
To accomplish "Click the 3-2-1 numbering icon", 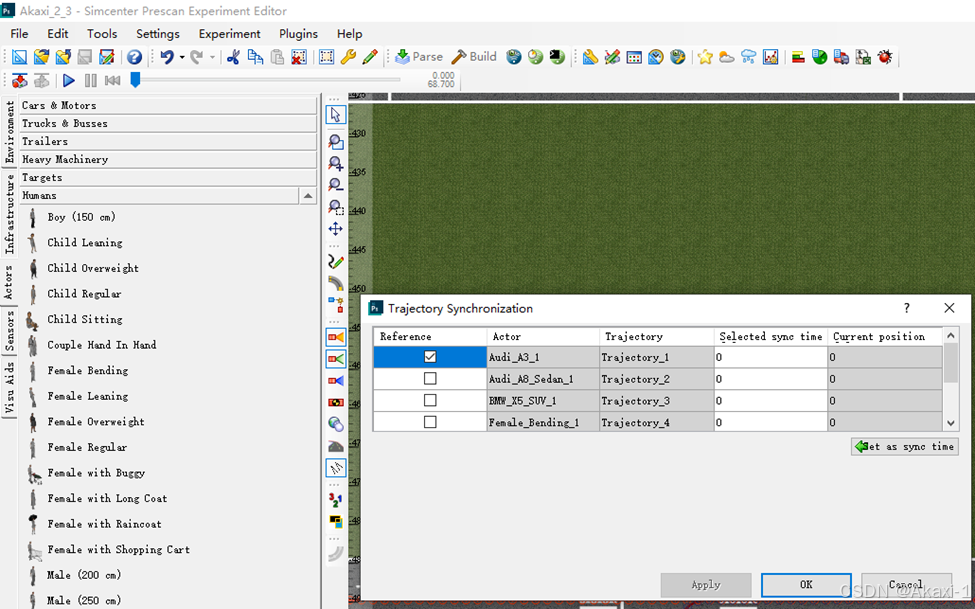I will click(336, 500).
